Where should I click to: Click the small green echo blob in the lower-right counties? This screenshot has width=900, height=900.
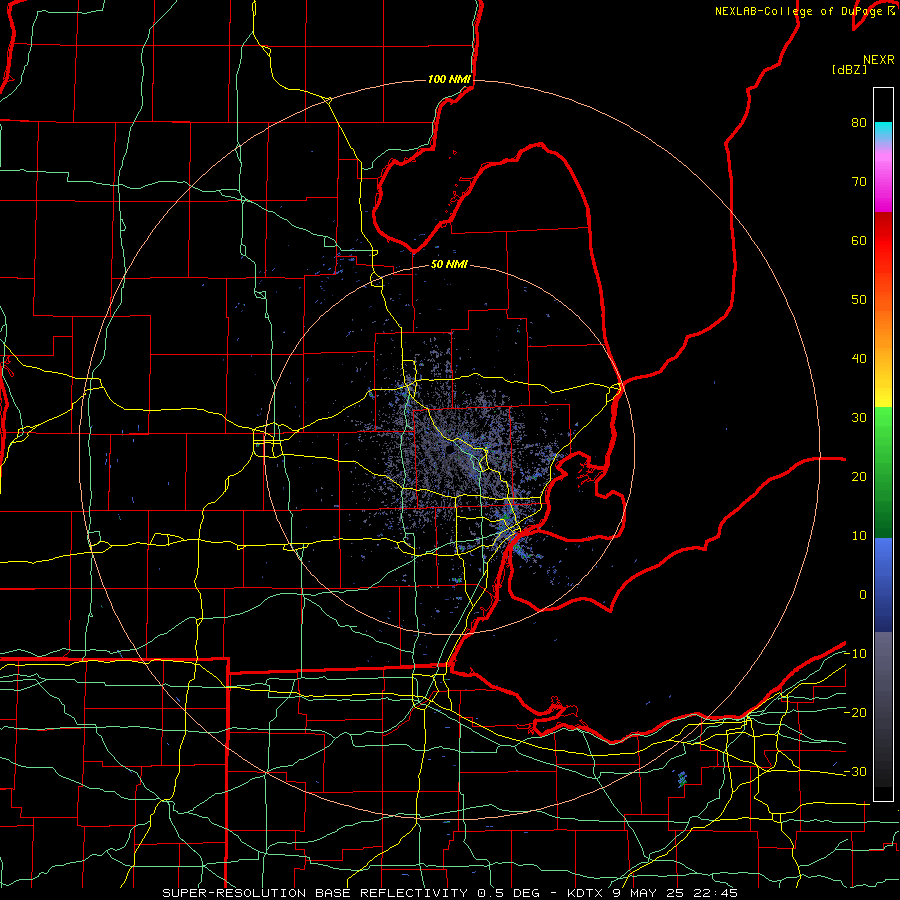point(682,779)
